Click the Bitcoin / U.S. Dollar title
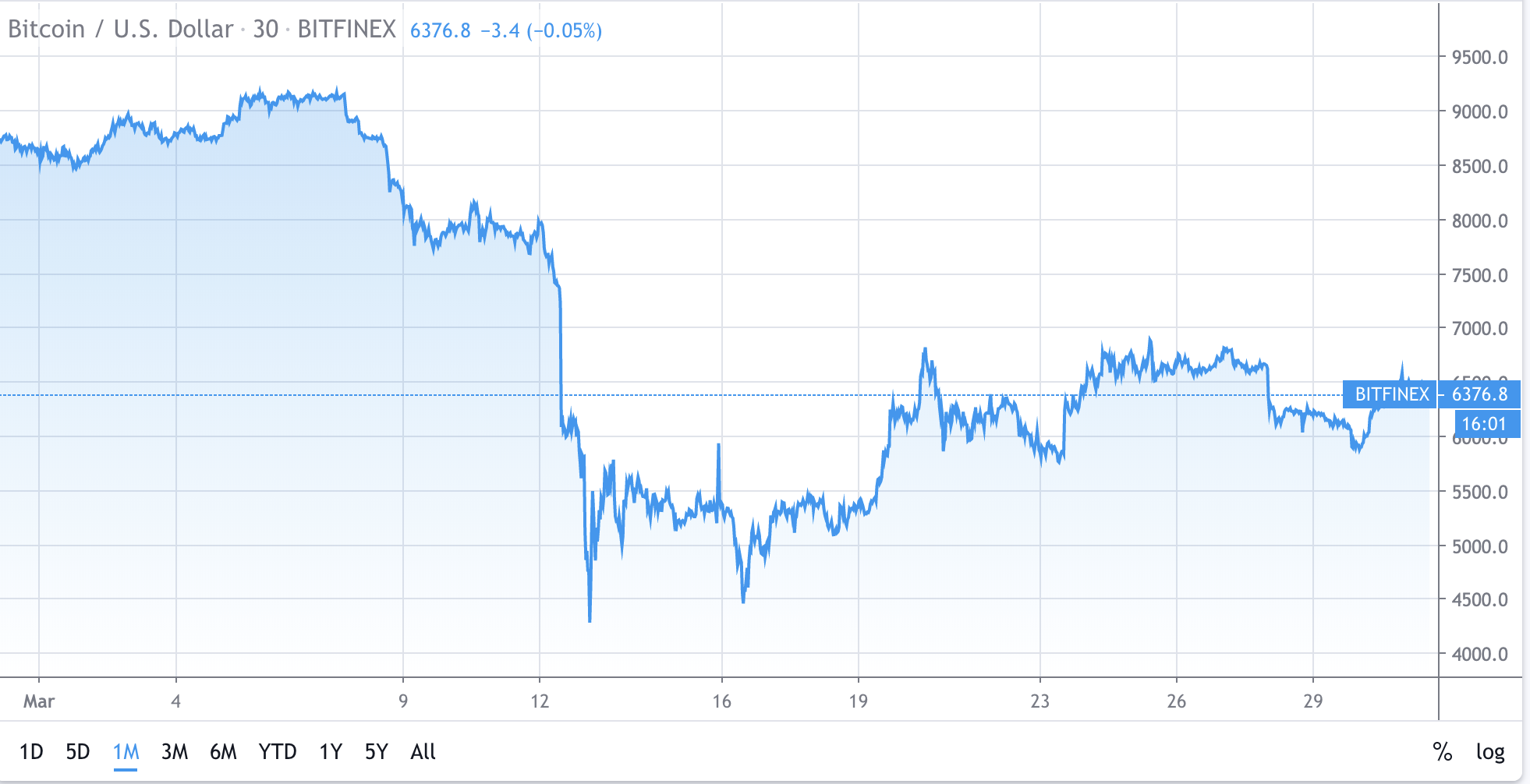 coord(121,30)
